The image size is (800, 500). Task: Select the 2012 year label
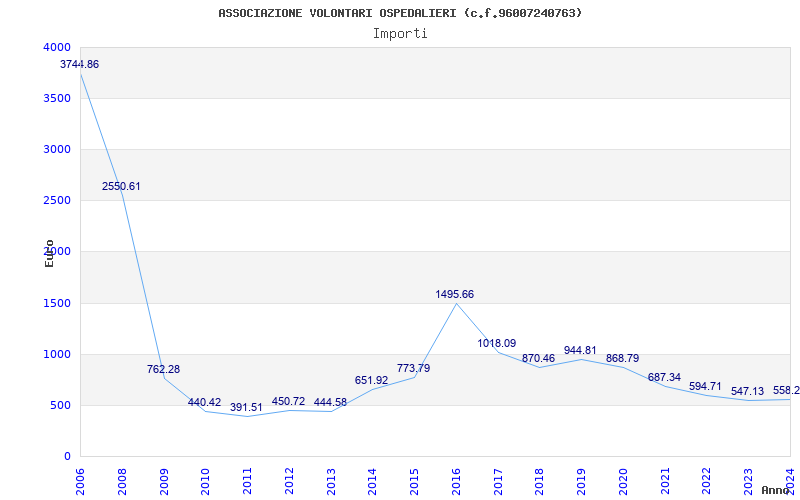289,481
